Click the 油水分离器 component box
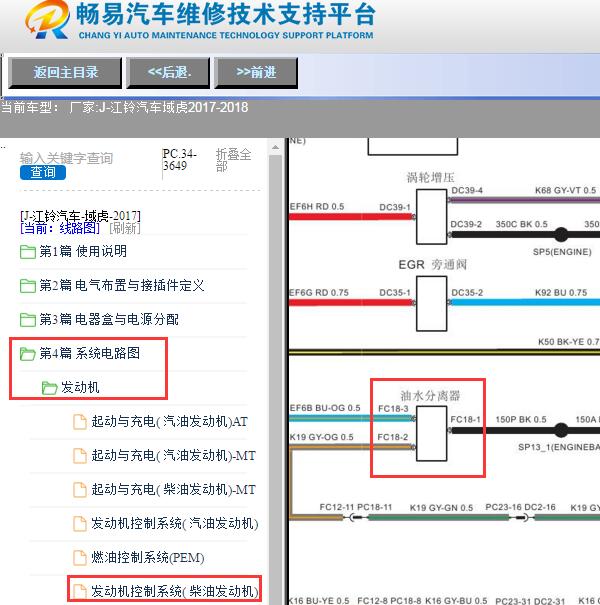Viewport: 600px width, 605px height. click(x=431, y=433)
